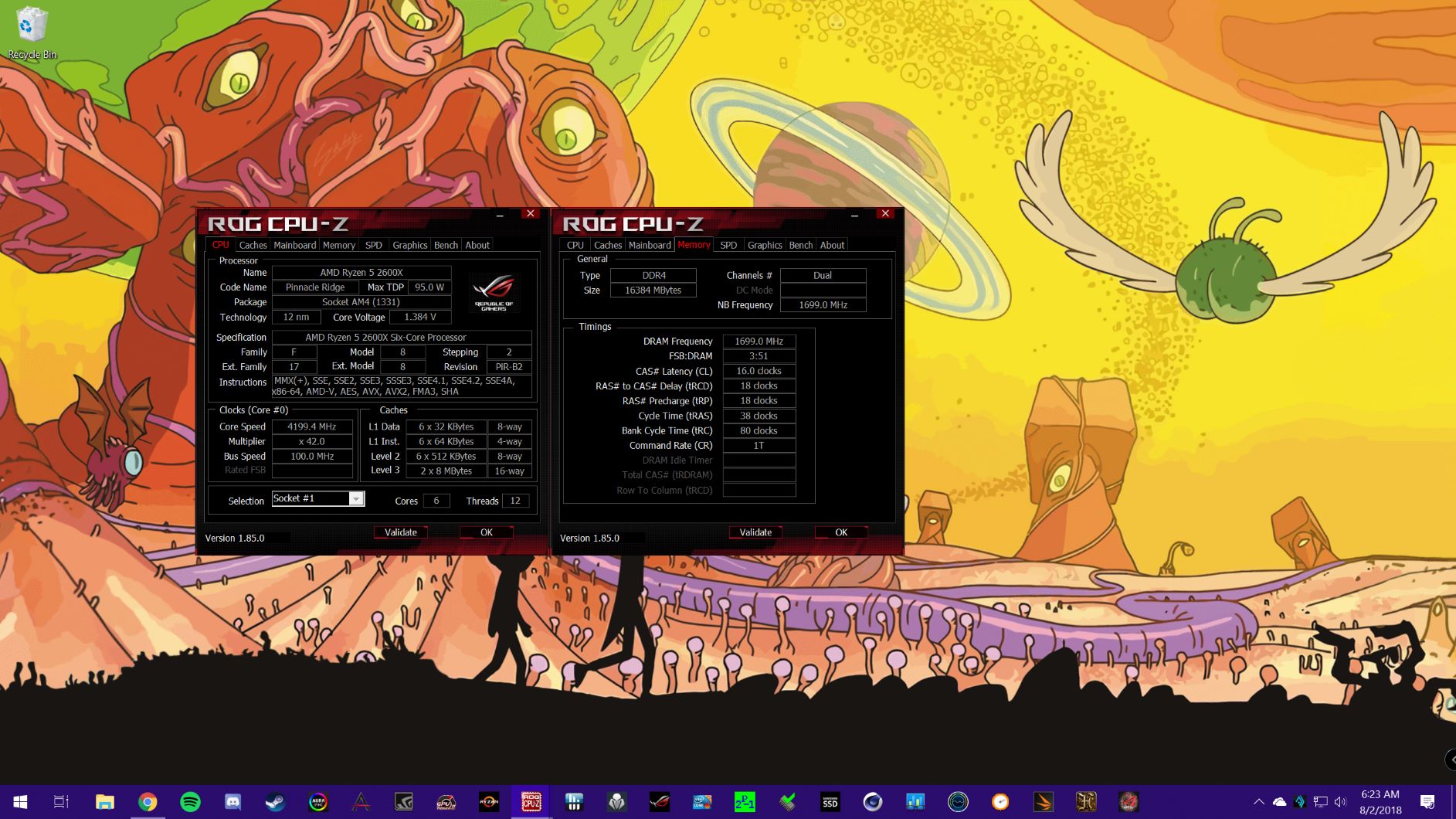
Task: Show hidden system tray icons
Action: pyautogui.click(x=1258, y=802)
